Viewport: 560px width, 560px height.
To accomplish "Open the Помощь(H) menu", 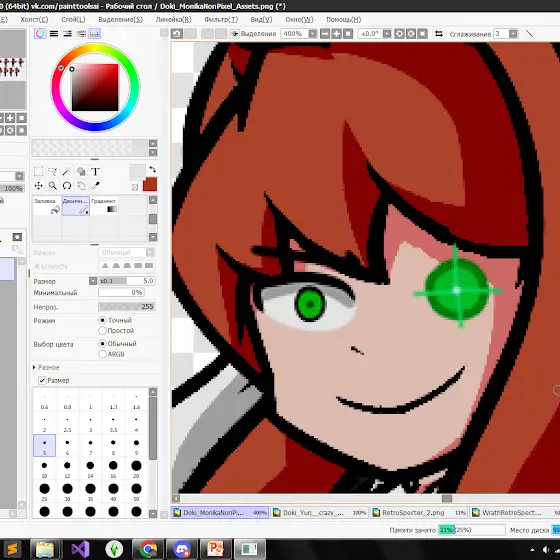I will click(x=344, y=19).
